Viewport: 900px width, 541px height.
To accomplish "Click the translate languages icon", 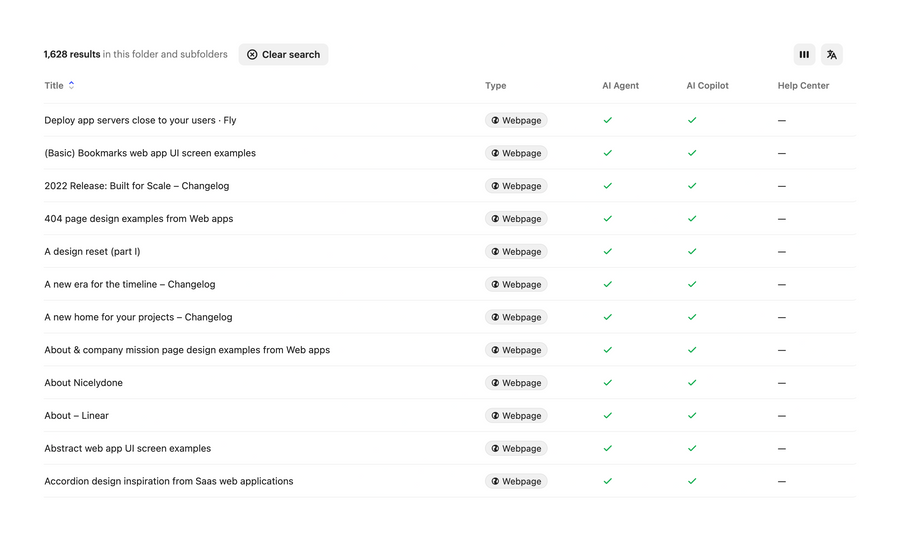I will coord(832,55).
